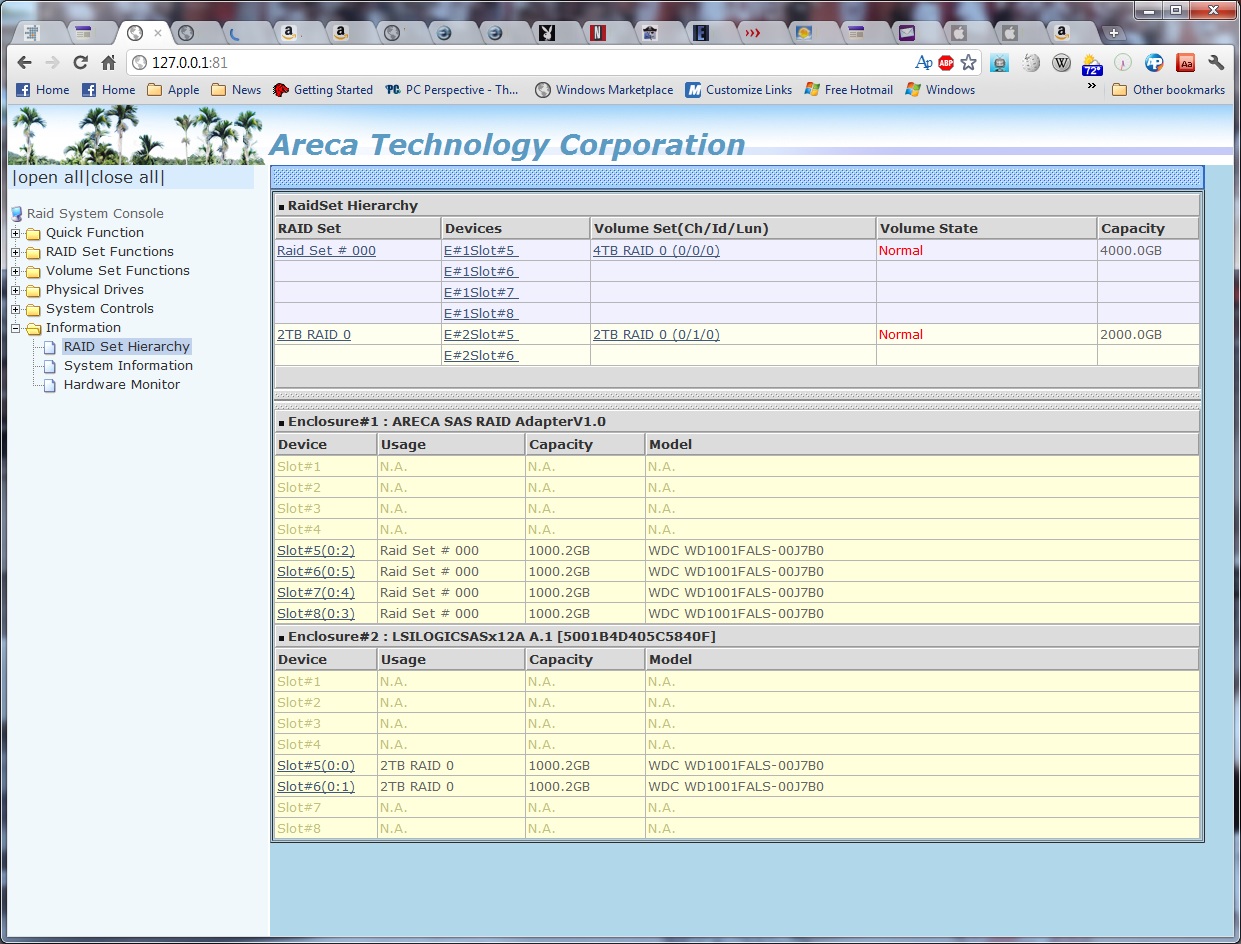The image size is (1241, 944).
Task: Expand the Physical Drives node
Action: point(15,290)
